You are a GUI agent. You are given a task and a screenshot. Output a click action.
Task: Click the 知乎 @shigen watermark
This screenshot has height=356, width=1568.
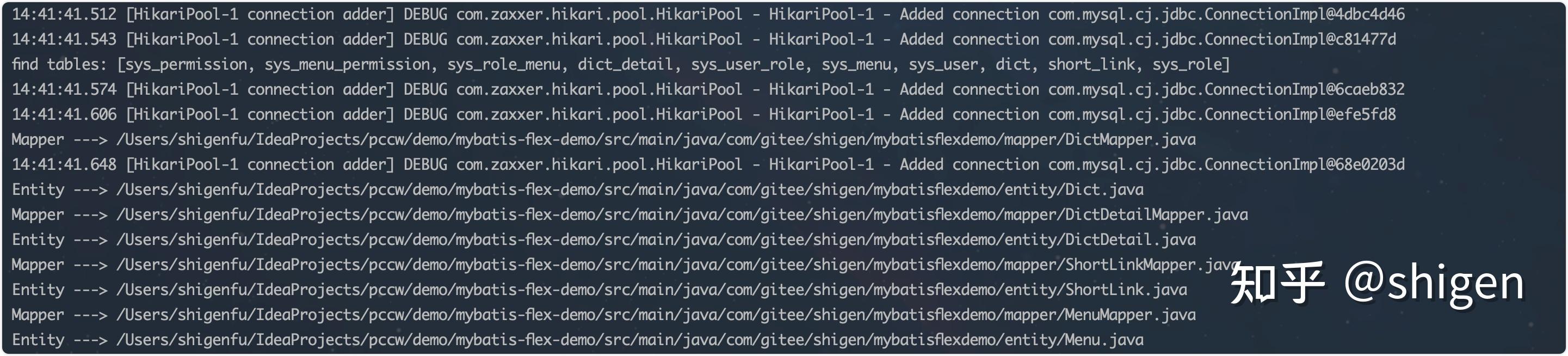pyautogui.click(x=1377, y=283)
